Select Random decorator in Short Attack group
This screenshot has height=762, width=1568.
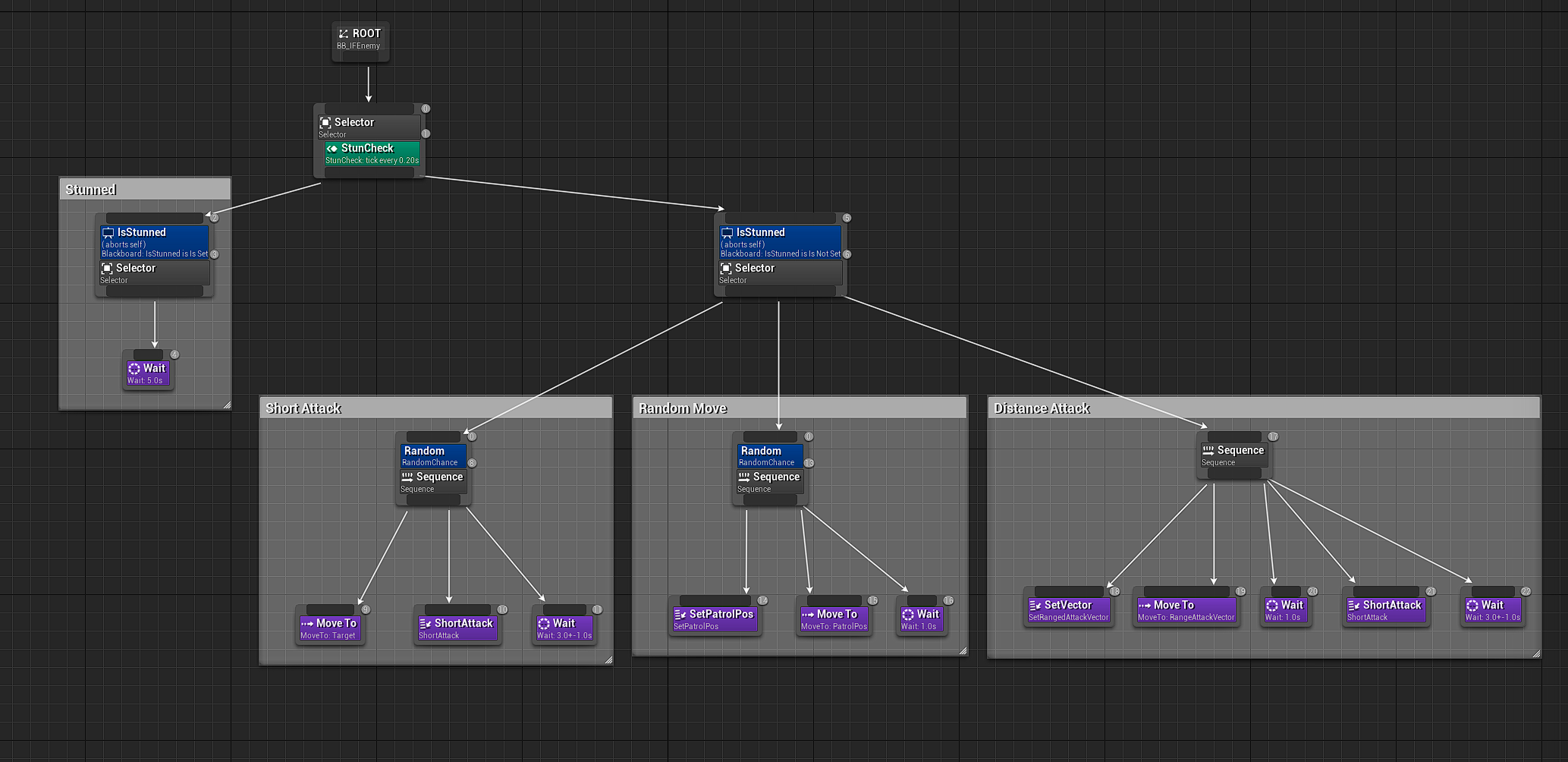pyautogui.click(x=433, y=455)
